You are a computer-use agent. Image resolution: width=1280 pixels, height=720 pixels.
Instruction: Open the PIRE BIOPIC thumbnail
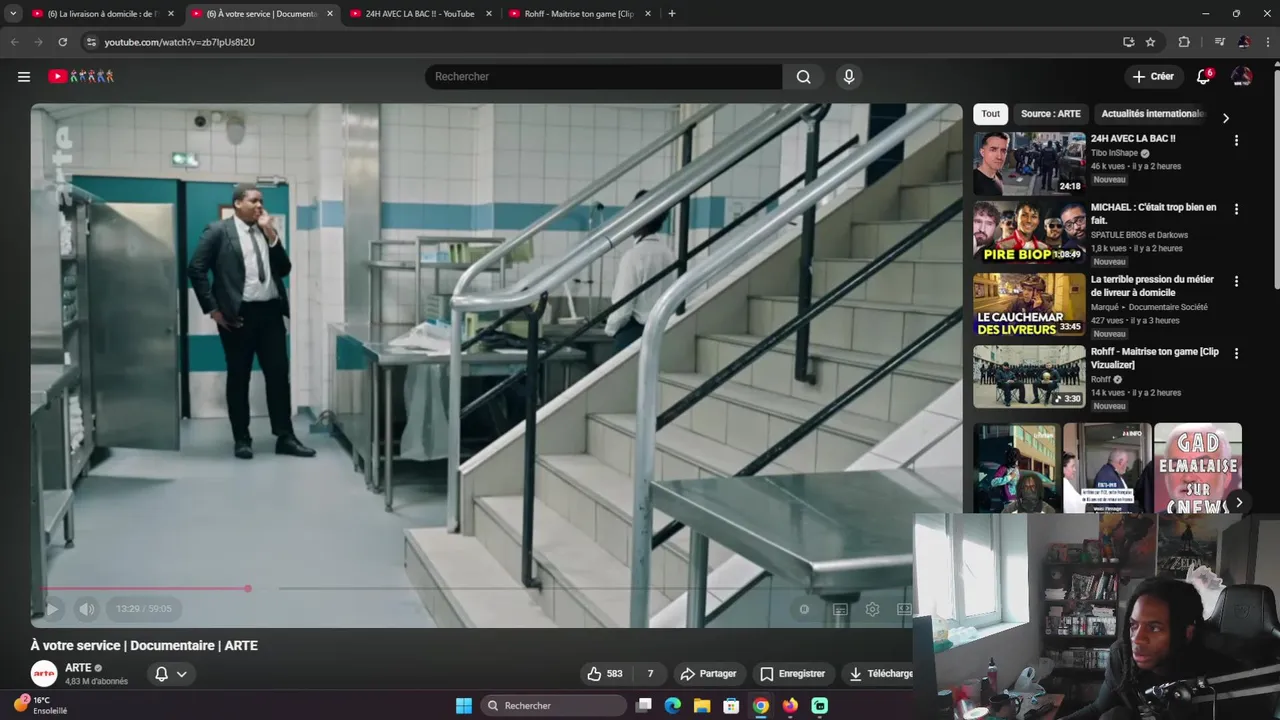[1029, 233]
